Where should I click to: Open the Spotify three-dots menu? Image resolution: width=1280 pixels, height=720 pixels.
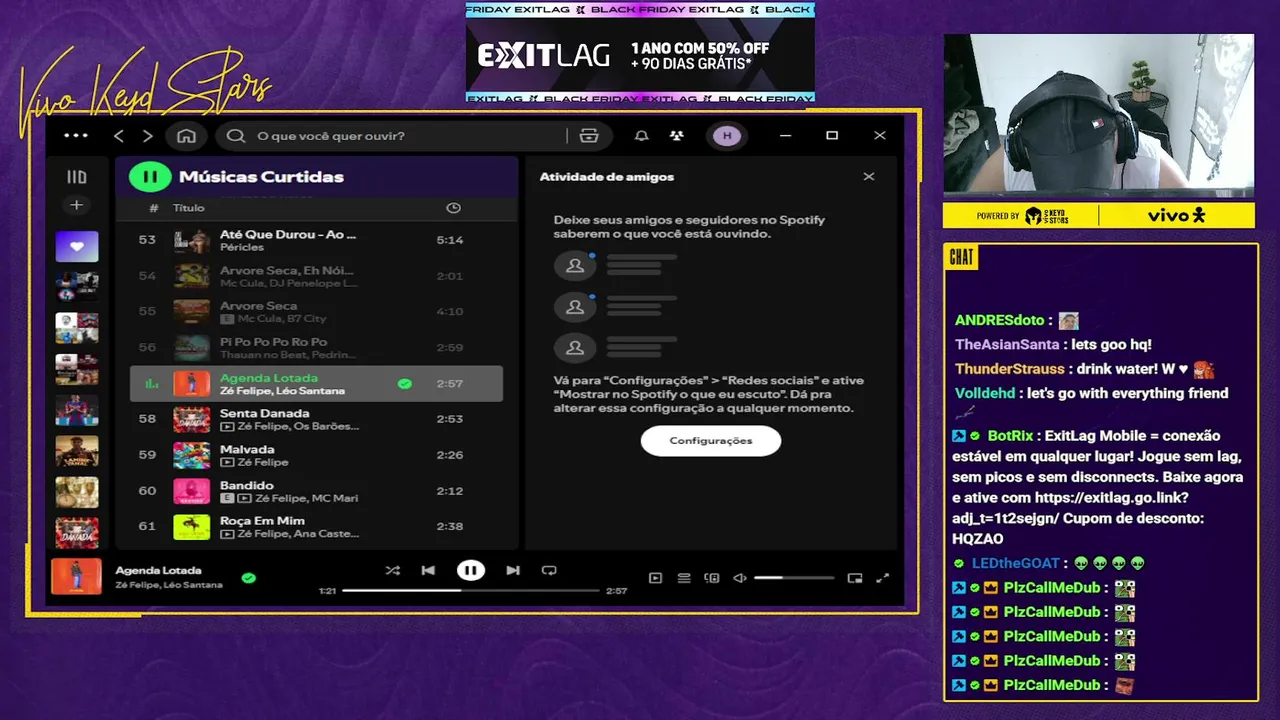click(x=76, y=136)
